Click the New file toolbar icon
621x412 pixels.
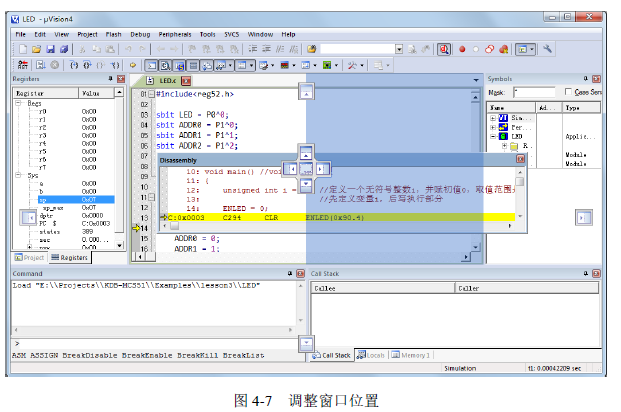(21, 49)
